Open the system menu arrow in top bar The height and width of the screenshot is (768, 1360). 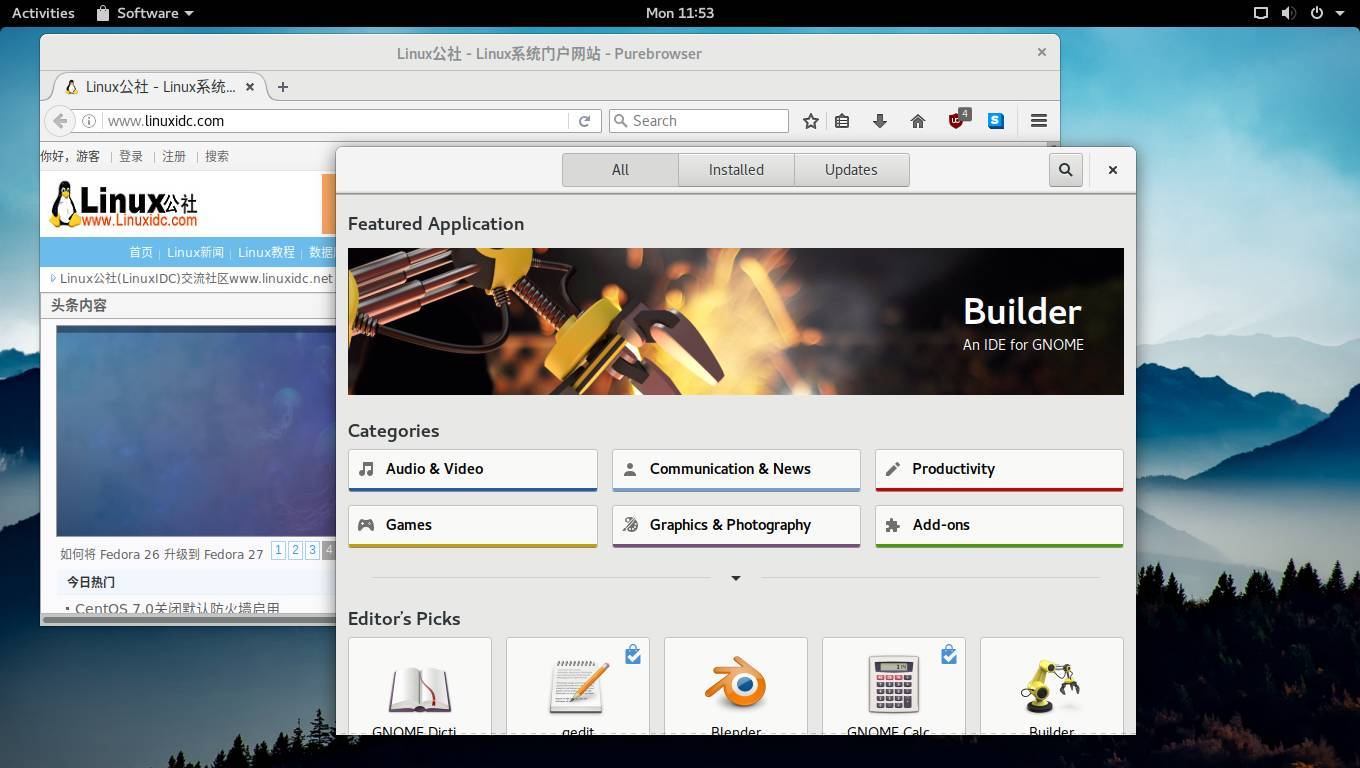coord(1339,13)
